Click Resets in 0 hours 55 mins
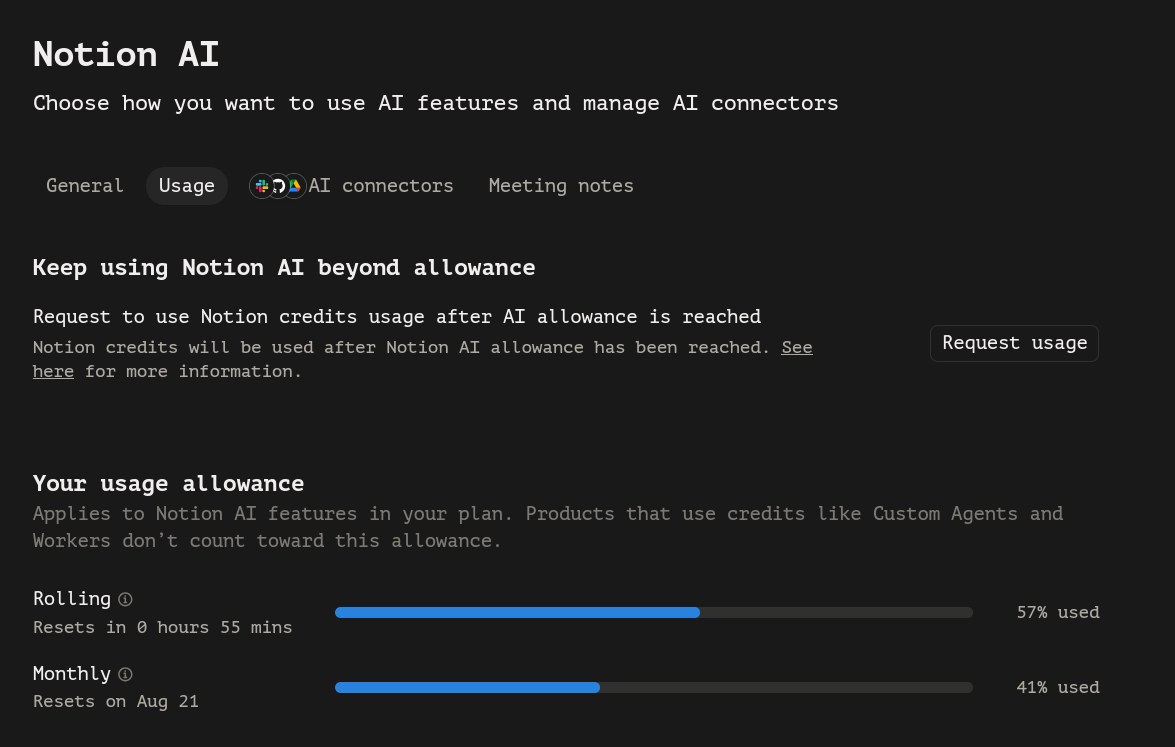 pos(163,627)
